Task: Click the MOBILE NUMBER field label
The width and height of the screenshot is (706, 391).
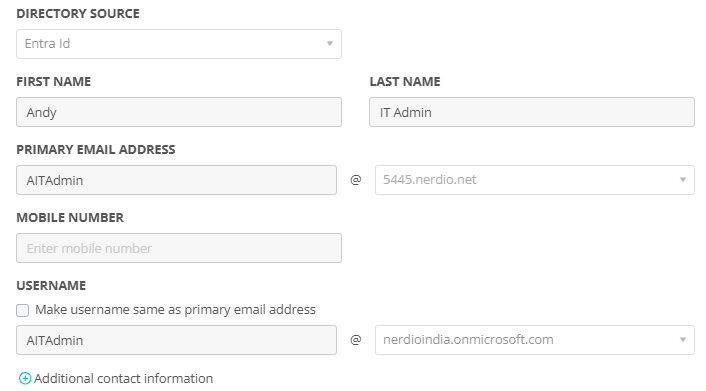Action: (x=70, y=218)
